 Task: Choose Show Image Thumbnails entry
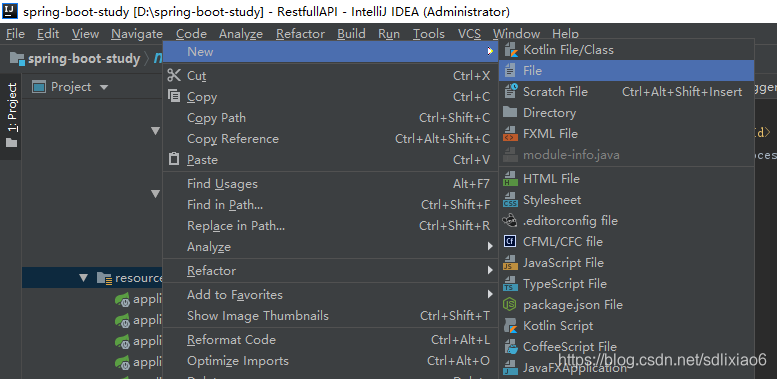pos(330,316)
